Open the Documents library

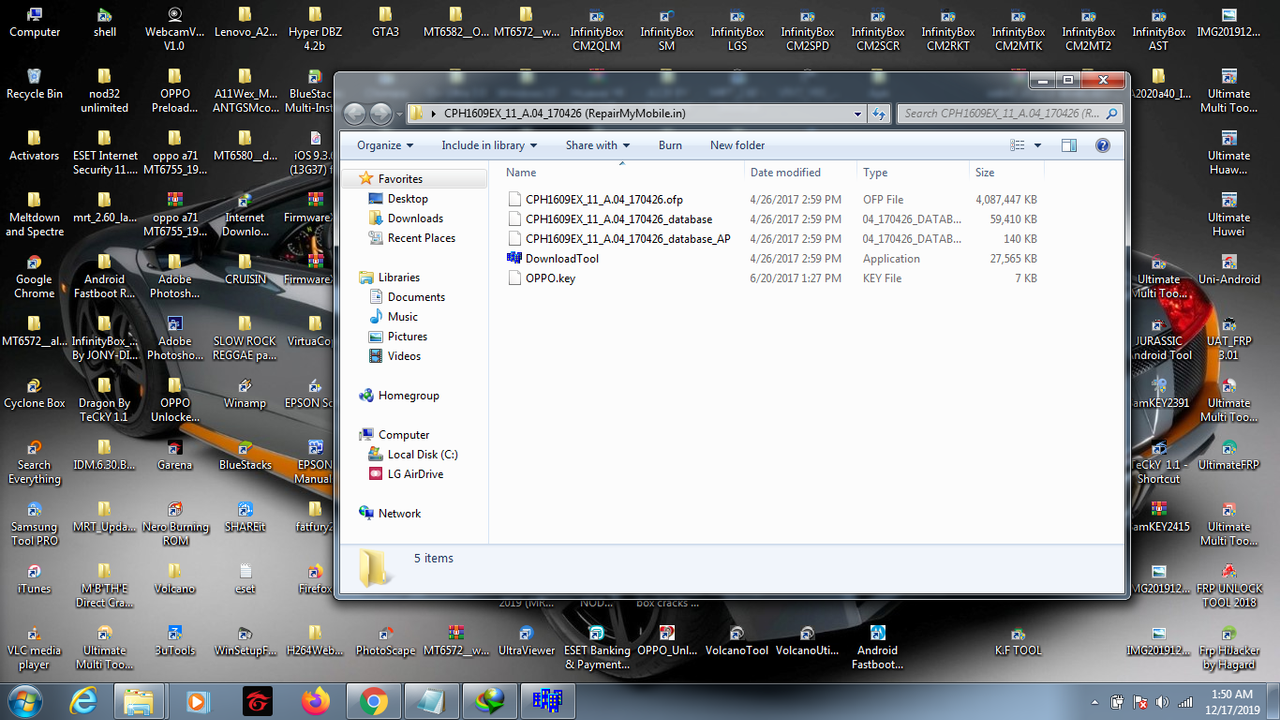click(416, 297)
